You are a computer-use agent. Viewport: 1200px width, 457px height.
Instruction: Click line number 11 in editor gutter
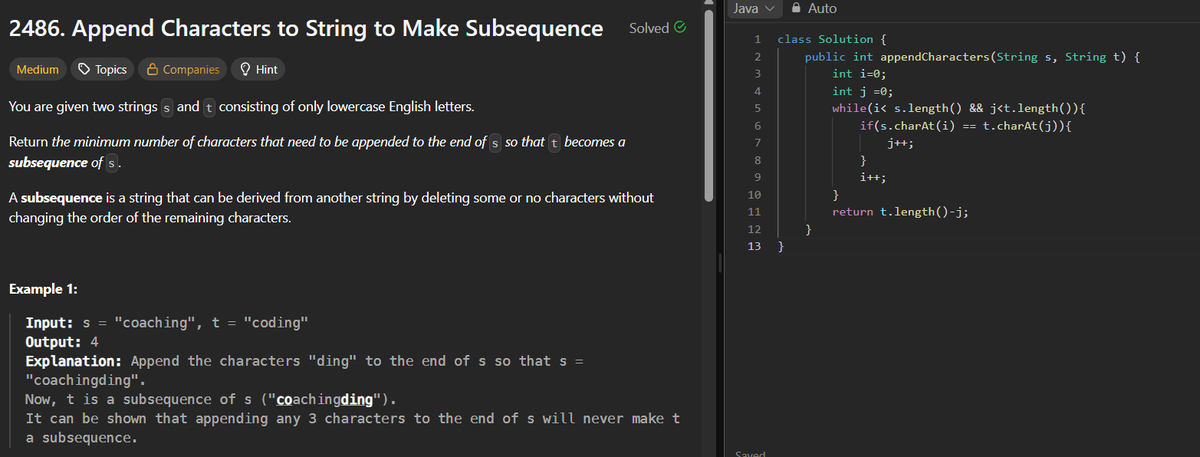tap(754, 212)
